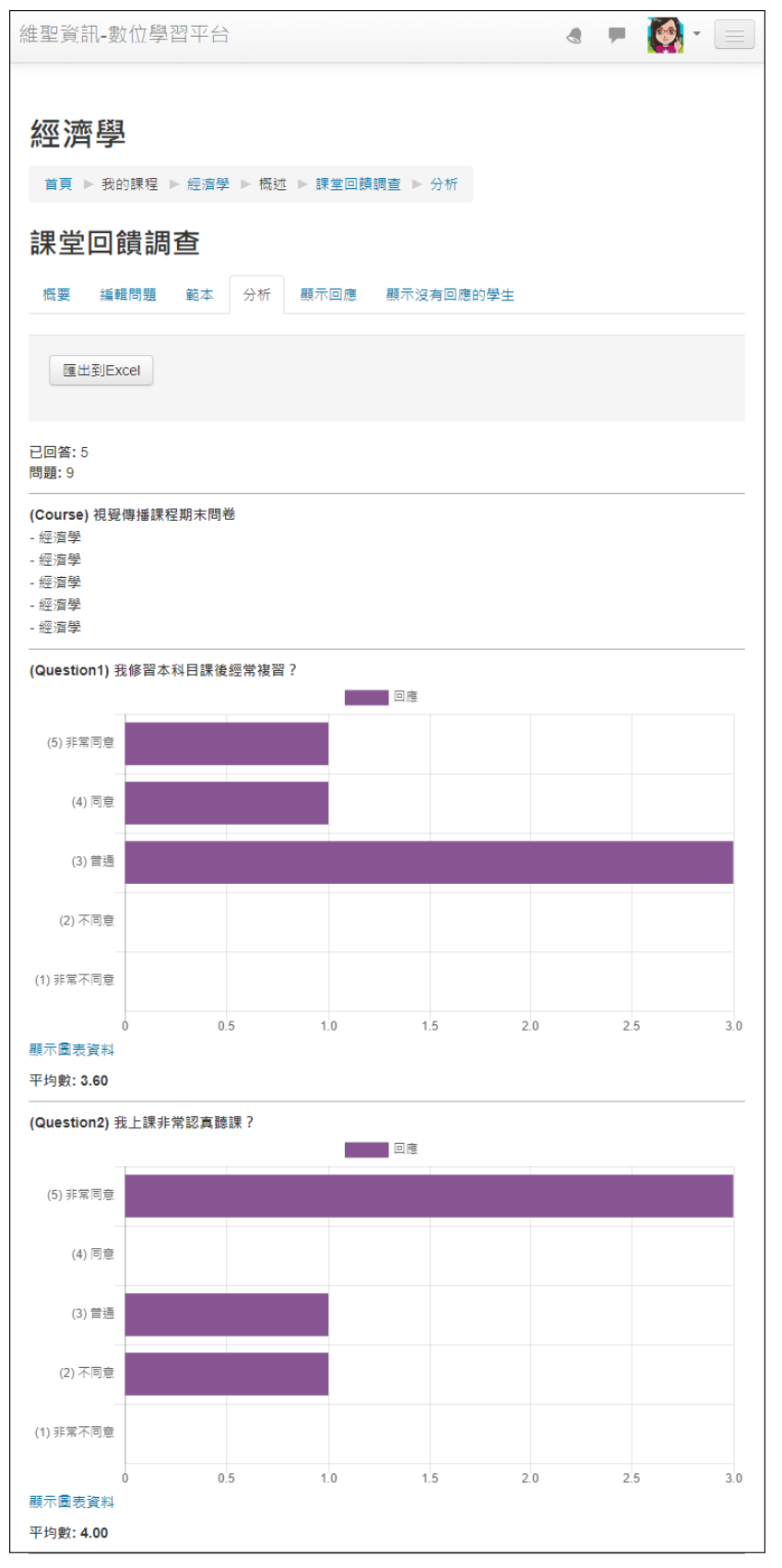Click the 分析 breadcrumb link

(444, 184)
